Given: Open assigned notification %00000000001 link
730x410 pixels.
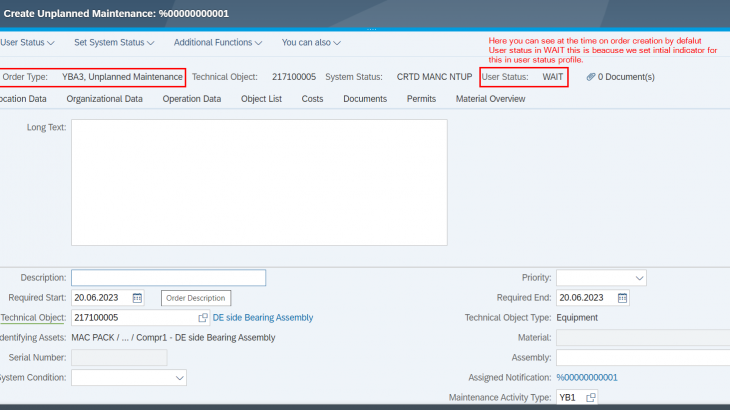Looking at the screenshot, I should point(587,378).
